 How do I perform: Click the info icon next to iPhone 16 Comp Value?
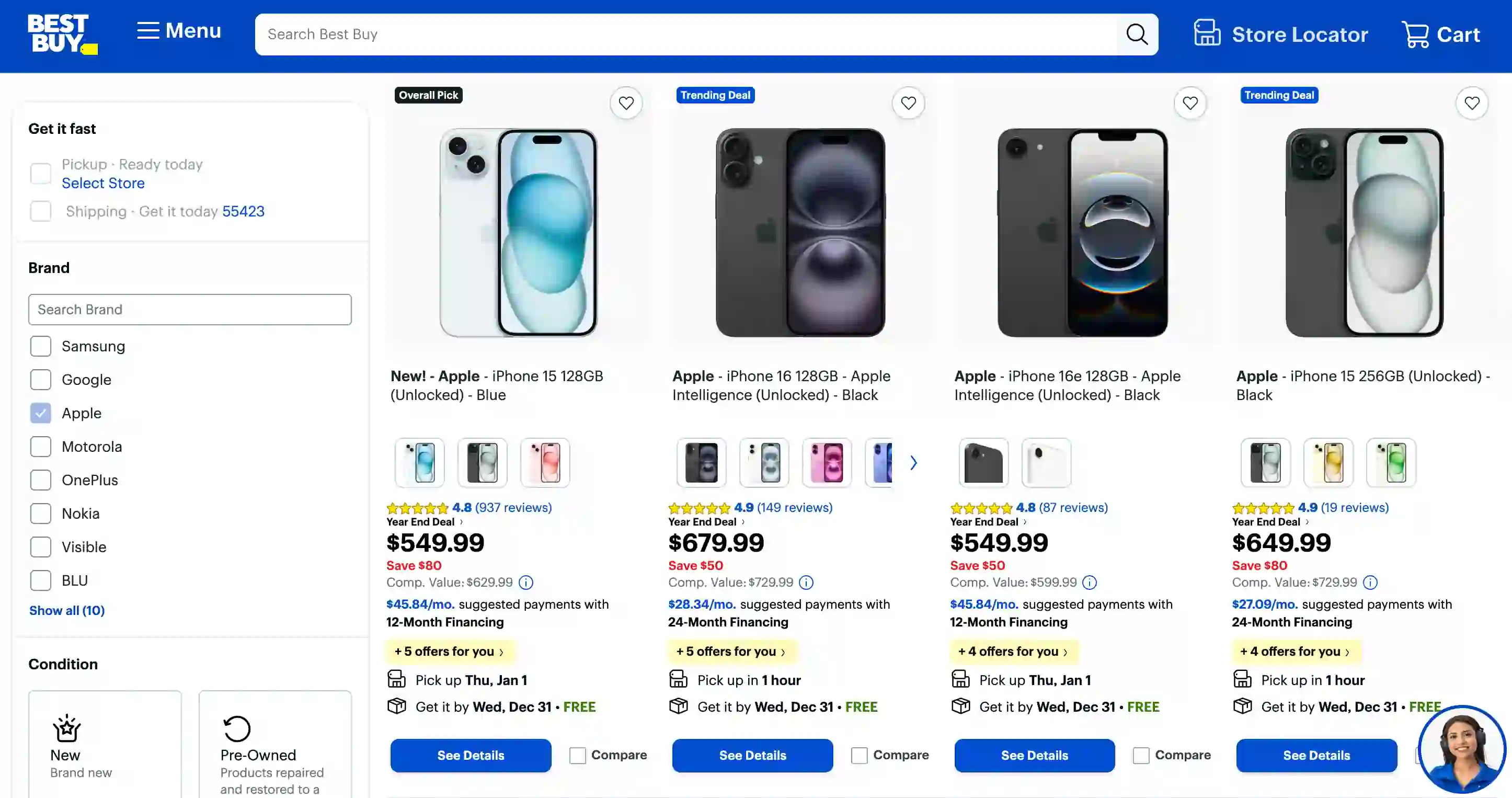pos(806,583)
